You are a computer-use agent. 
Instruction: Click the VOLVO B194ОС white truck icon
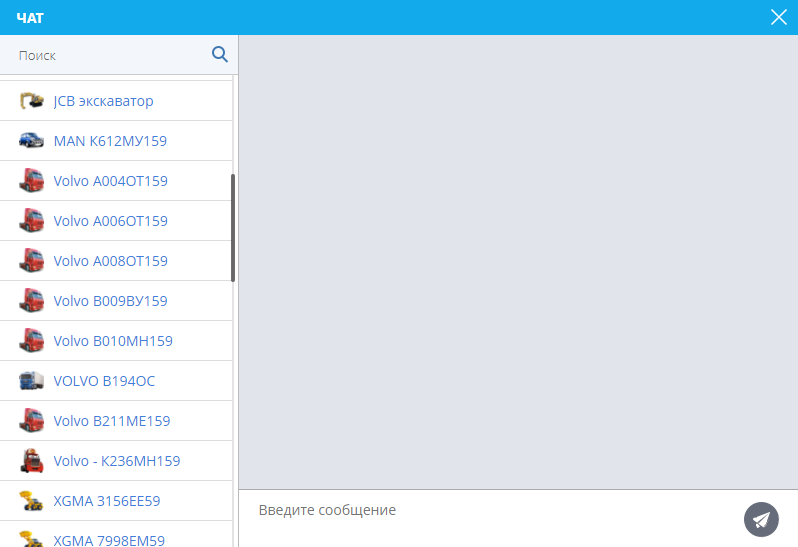pyautogui.click(x=32, y=381)
